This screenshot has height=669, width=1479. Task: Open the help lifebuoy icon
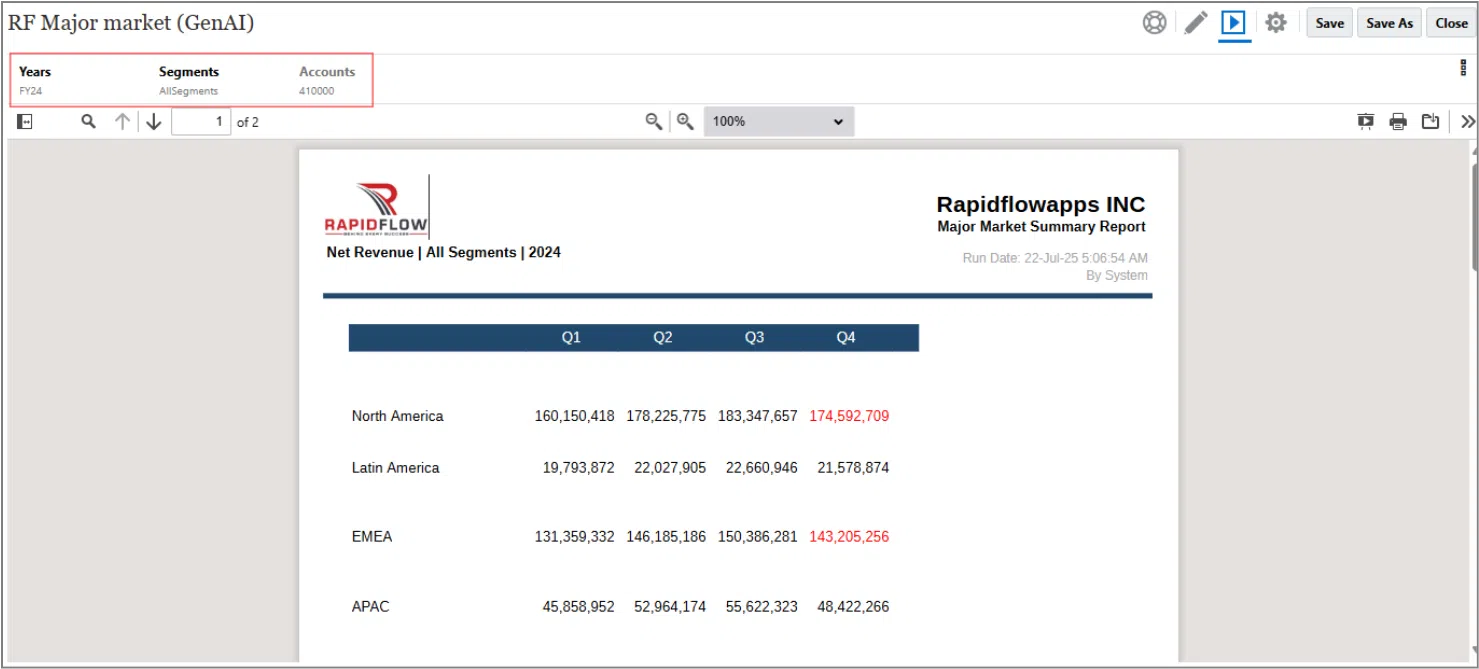pos(1155,23)
